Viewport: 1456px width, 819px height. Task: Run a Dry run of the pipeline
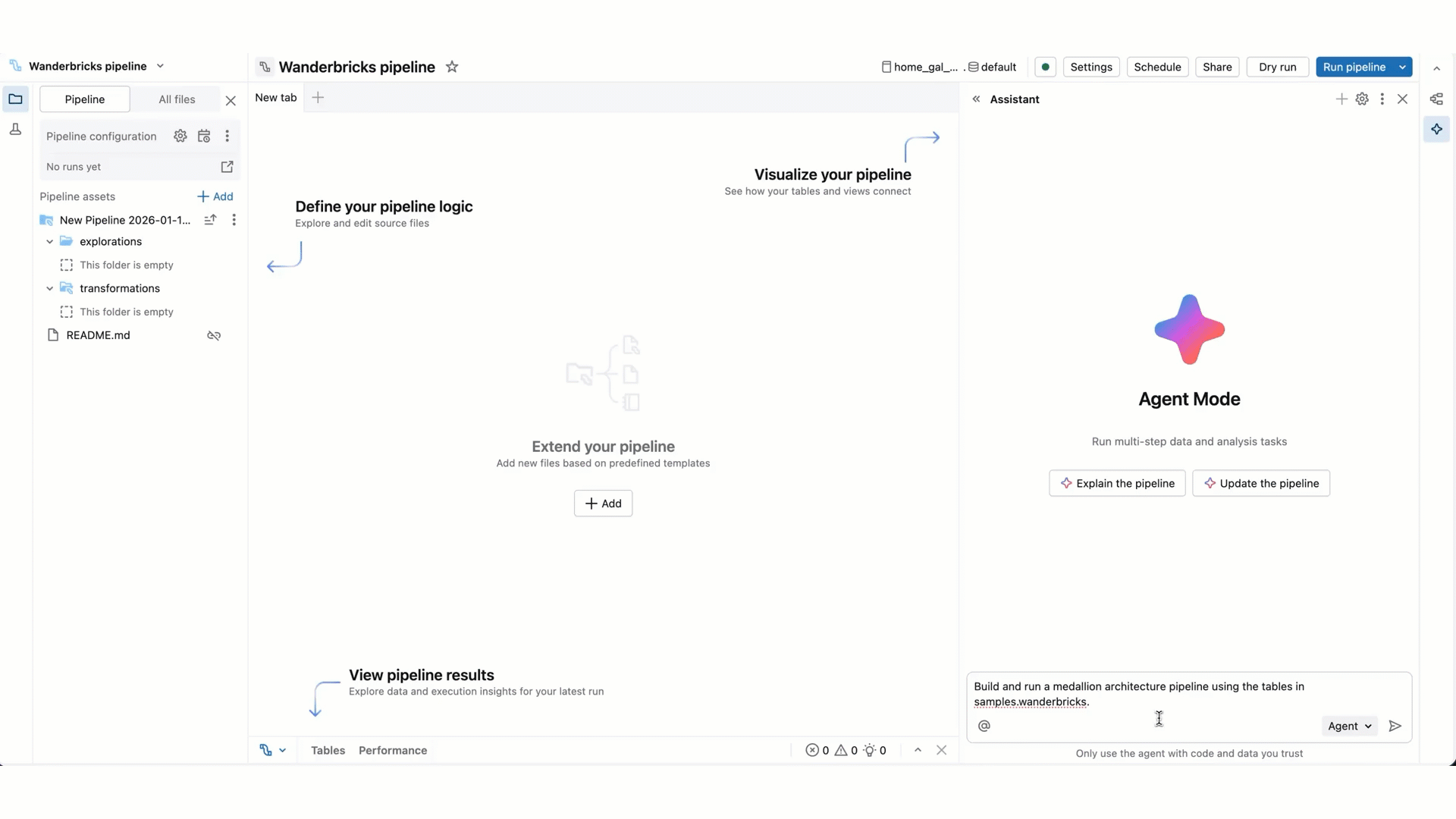click(x=1278, y=67)
